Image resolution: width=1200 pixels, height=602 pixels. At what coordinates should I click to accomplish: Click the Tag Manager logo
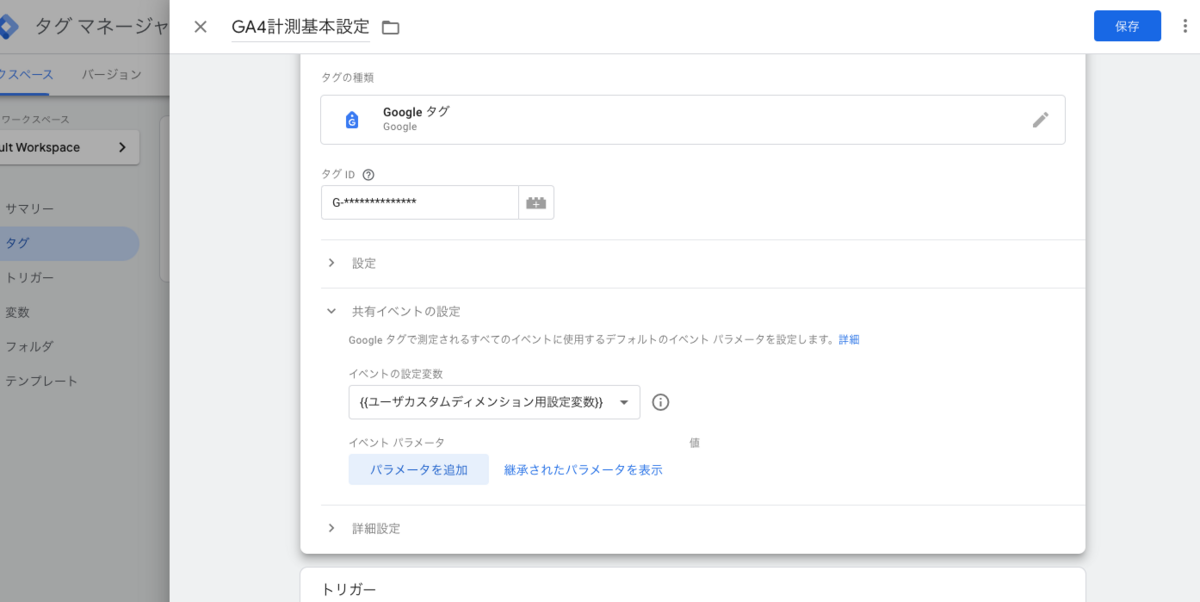click(x=10, y=27)
